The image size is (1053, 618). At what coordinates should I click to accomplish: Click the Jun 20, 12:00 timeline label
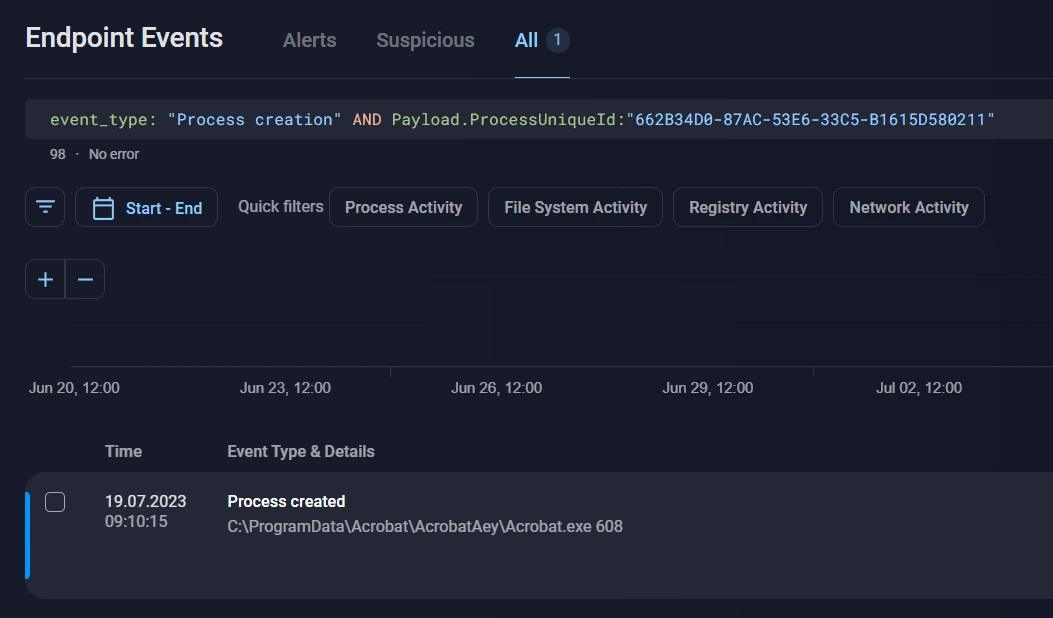coord(74,388)
